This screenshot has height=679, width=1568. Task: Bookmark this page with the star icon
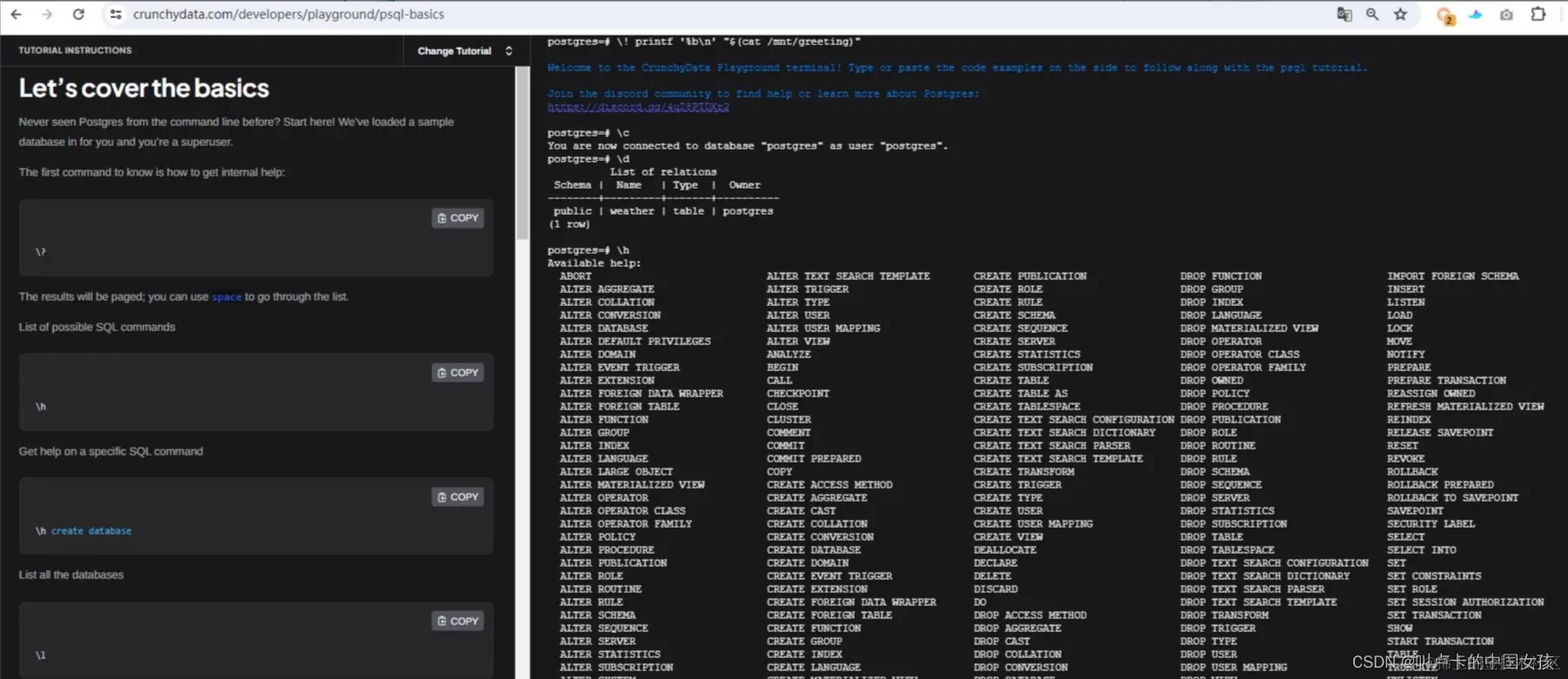click(1400, 14)
